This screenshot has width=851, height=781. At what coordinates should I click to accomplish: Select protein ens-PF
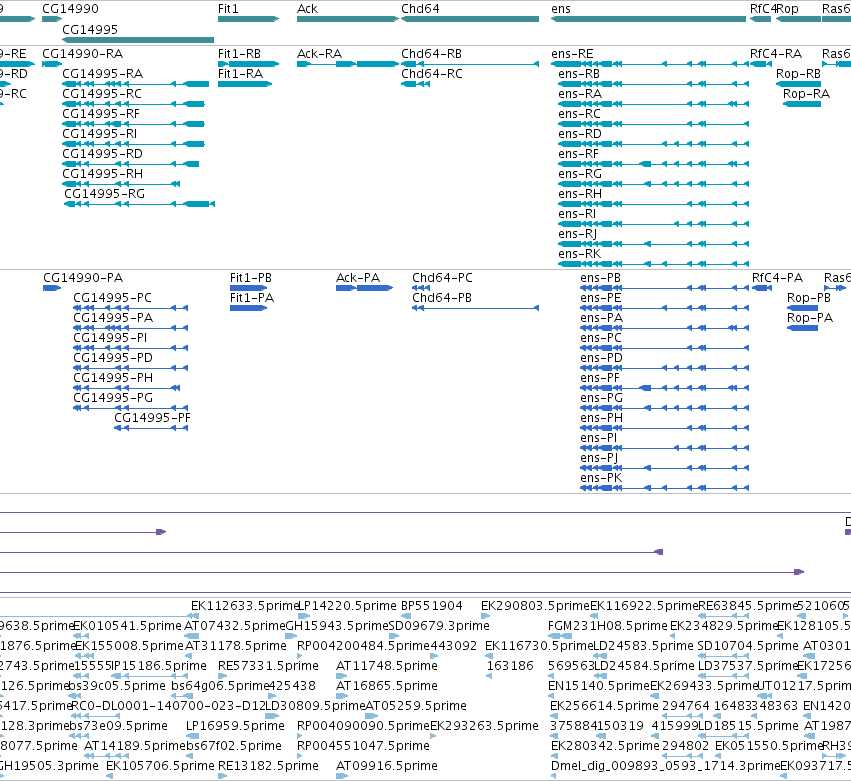coord(665,388)
